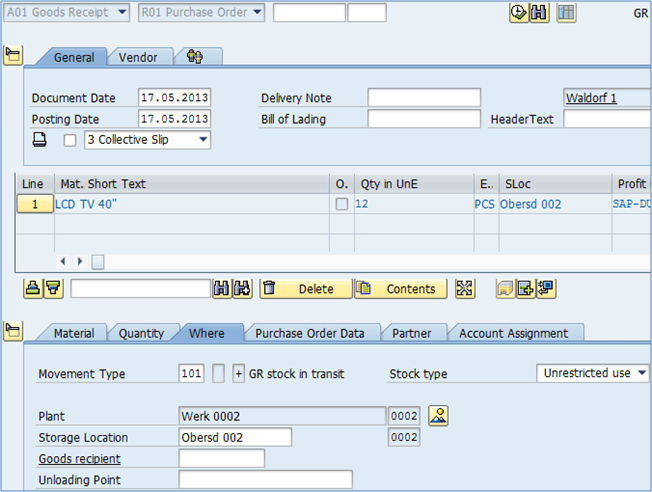The height and width of the screenshot is (492, 652).
Task: Collapse the header data section toggle icon
Action: (x=13, y=55)
